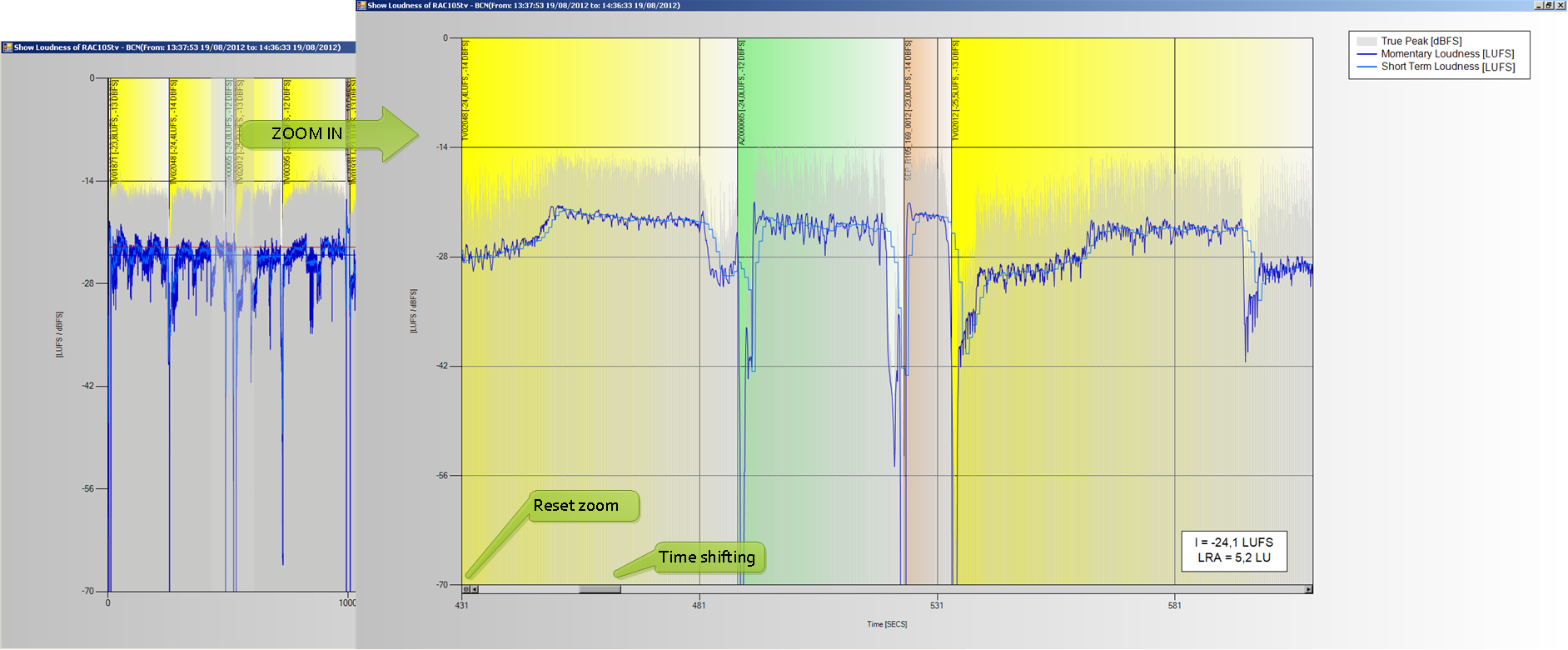Click the ZOOM IN arrow
1568x650 pixels.
pyautogui.click(x=333, y=133)
